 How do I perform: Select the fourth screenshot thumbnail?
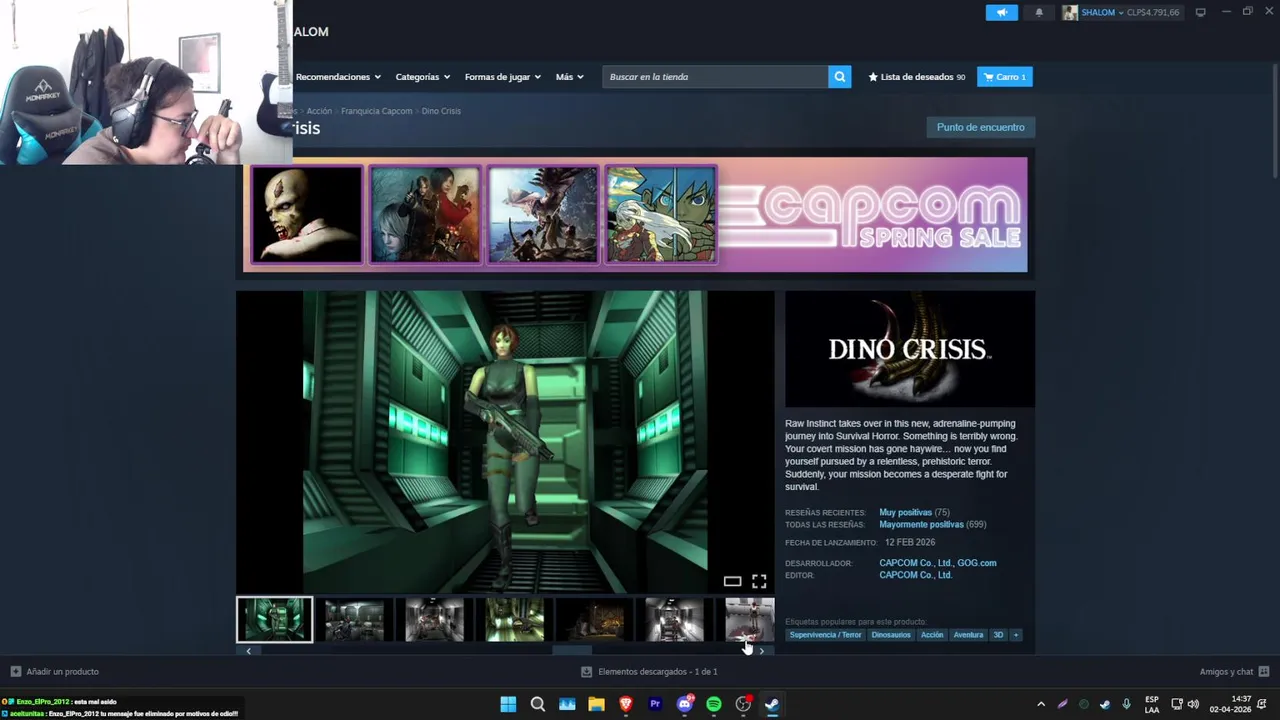pos(514,620)
